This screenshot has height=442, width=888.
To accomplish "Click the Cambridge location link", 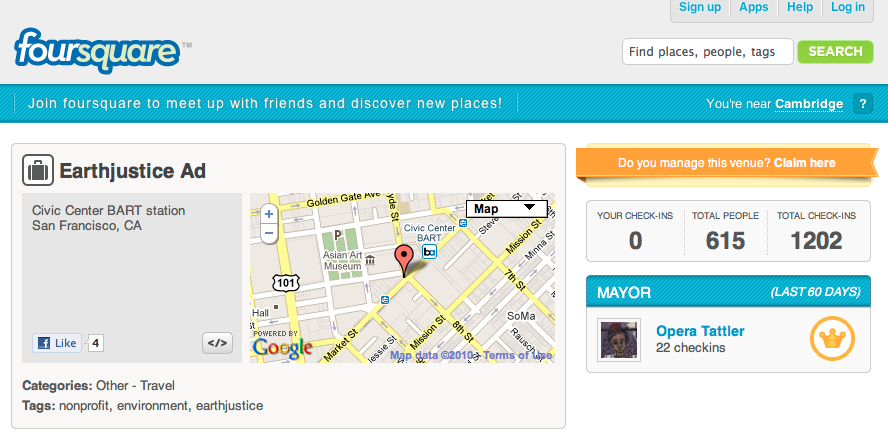I will 809,103.
